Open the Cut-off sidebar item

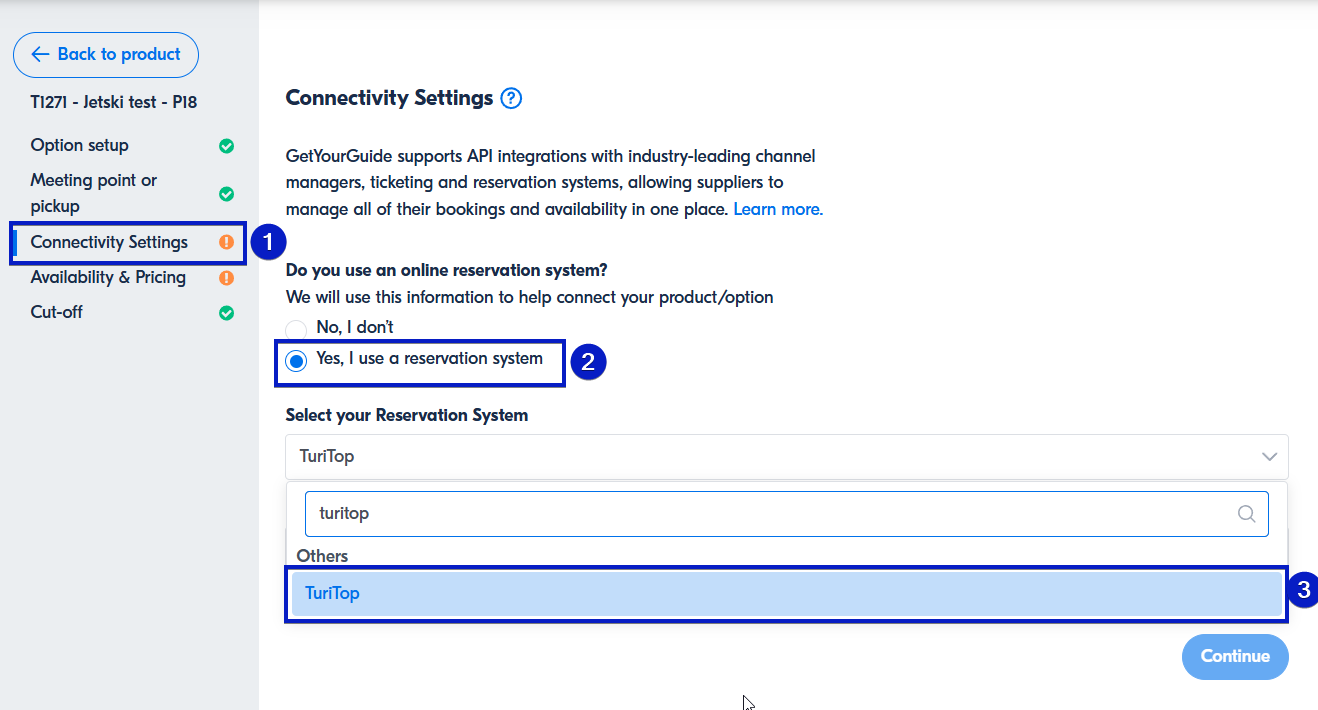(x=57, y=313)
